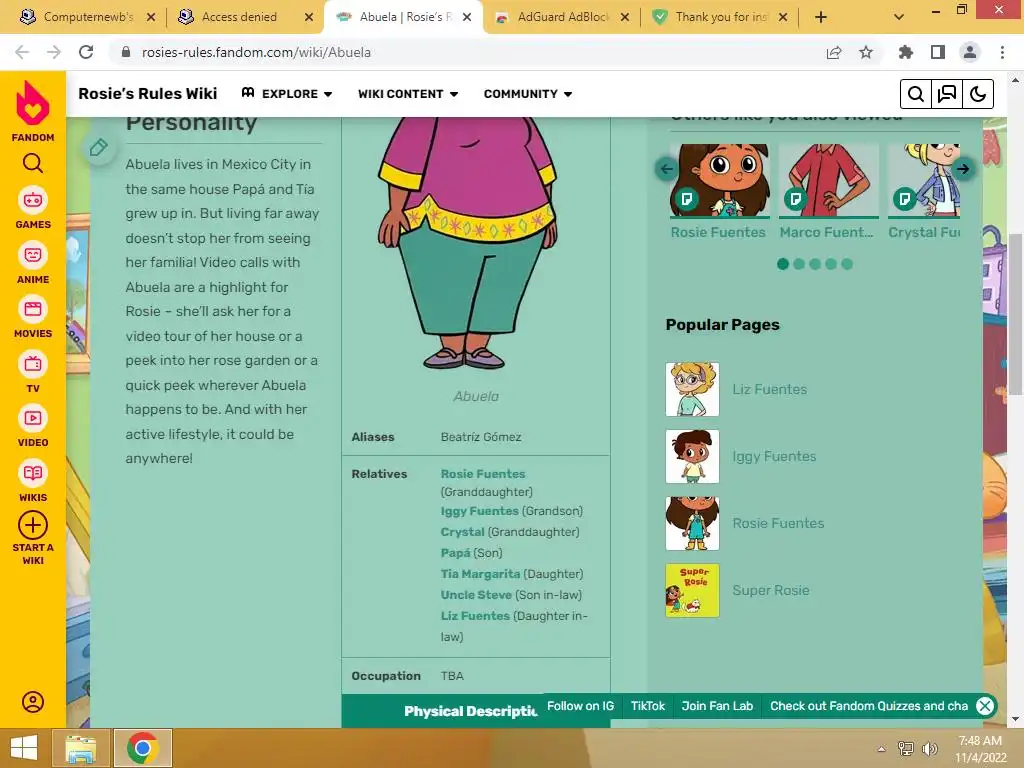1024x768 pixels.
Task: Click the wiki search magnifier in header
Action: coord(916,94)
